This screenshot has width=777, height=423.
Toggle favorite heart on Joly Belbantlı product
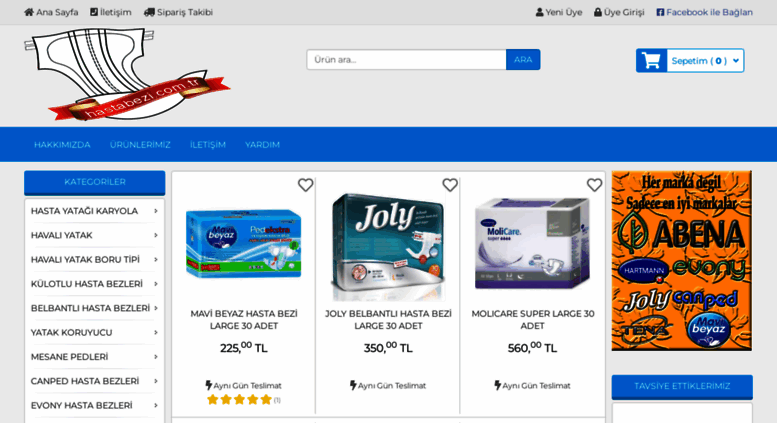tap(449, 185)
